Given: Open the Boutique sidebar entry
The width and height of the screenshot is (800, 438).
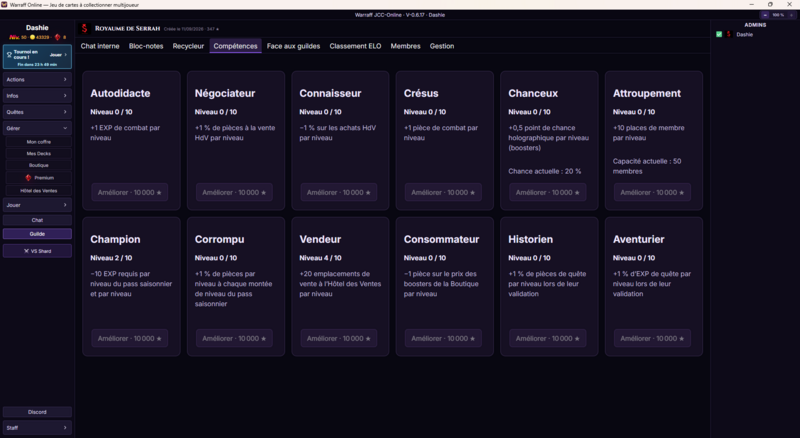Looking at the screenshot, I should [39, 165].
